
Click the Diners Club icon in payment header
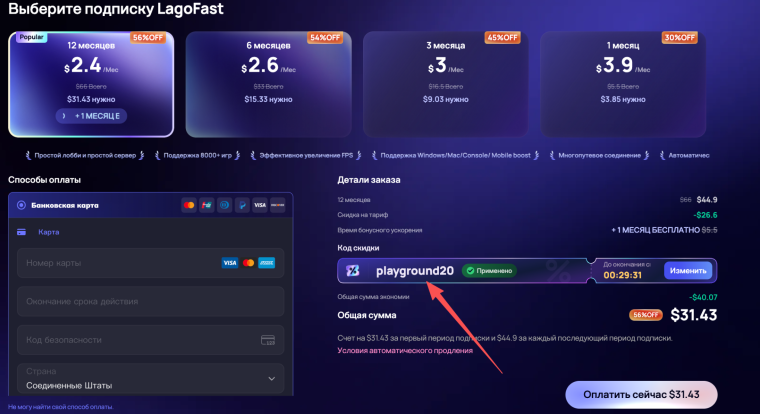(x=224, y=205)
